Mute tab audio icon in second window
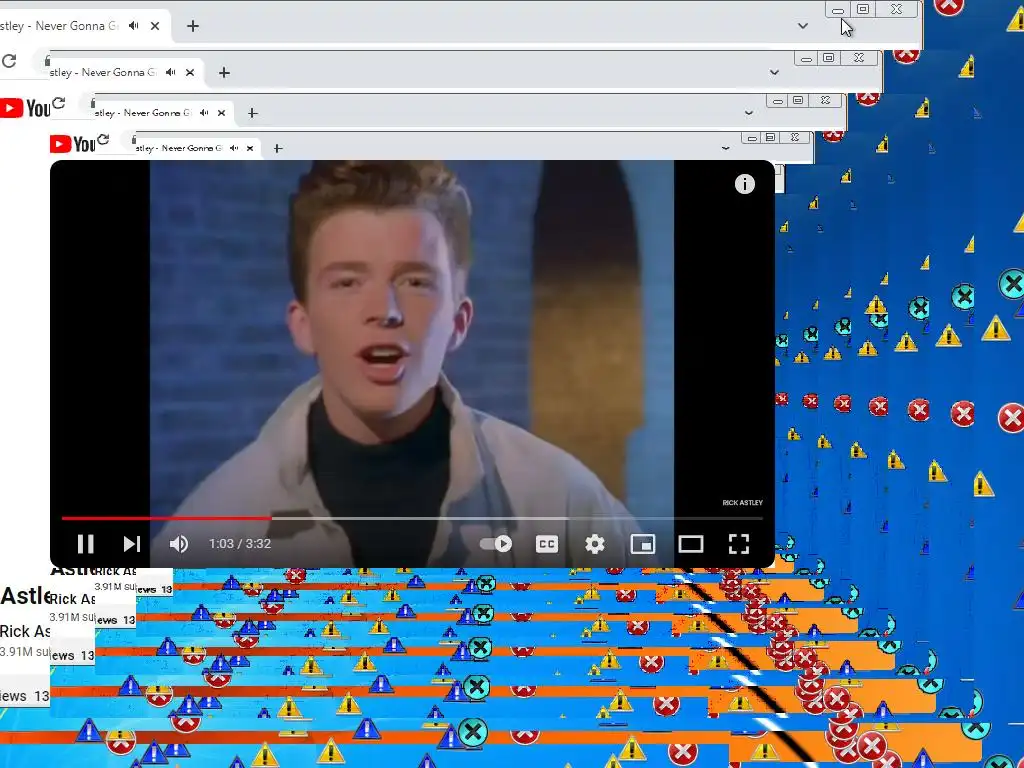1024x768 pixels. click(x=171, y=72)
